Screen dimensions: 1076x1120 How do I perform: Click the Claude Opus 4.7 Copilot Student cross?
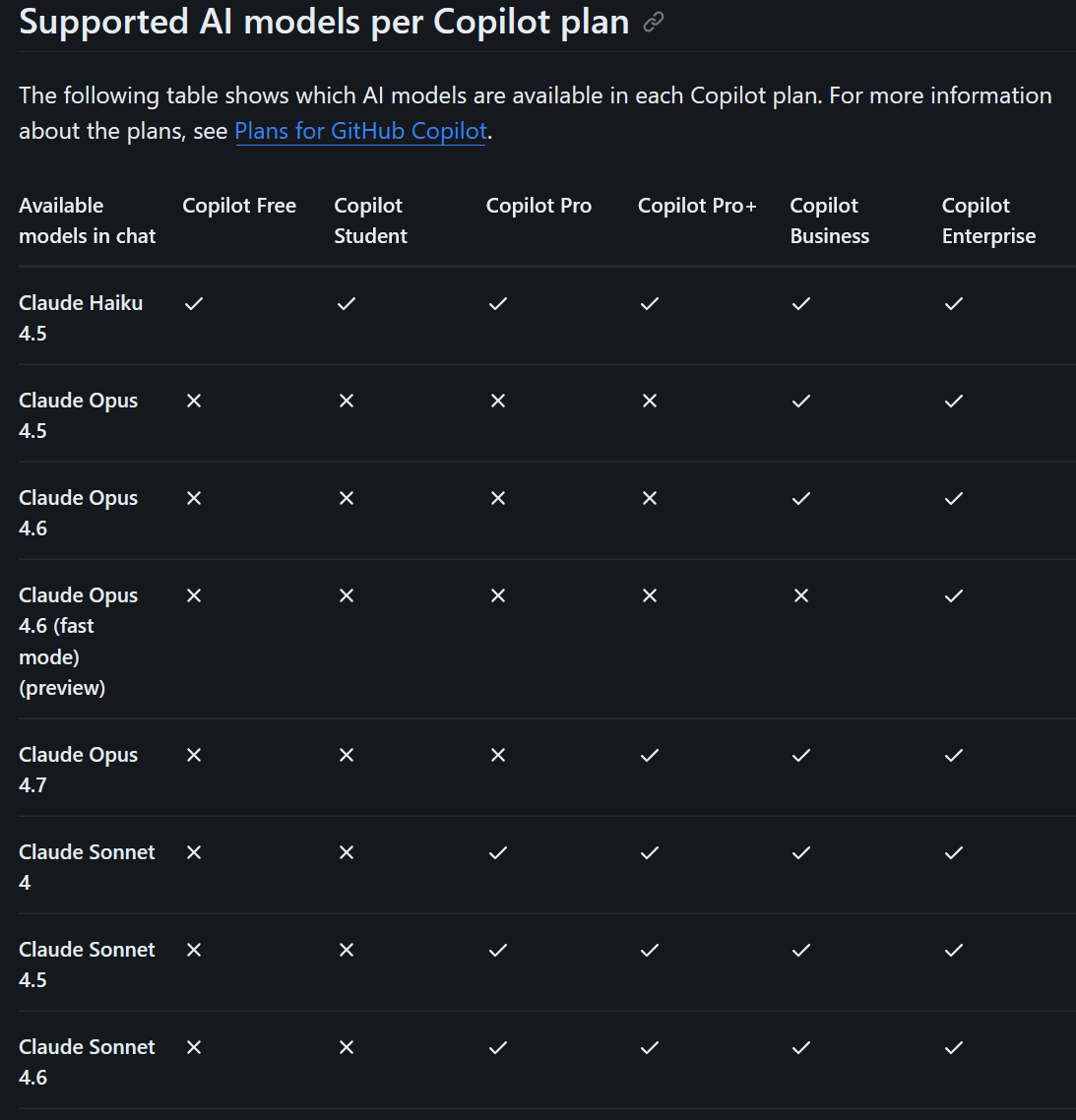click(347, 755)
